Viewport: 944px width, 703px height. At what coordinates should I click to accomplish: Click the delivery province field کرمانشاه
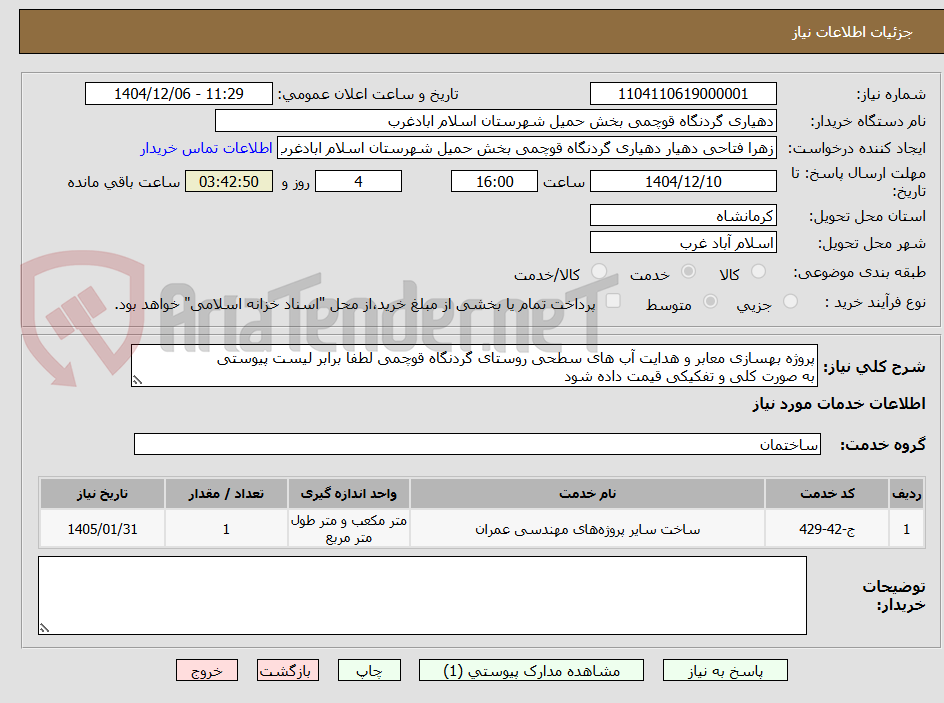tap(683, 215)
